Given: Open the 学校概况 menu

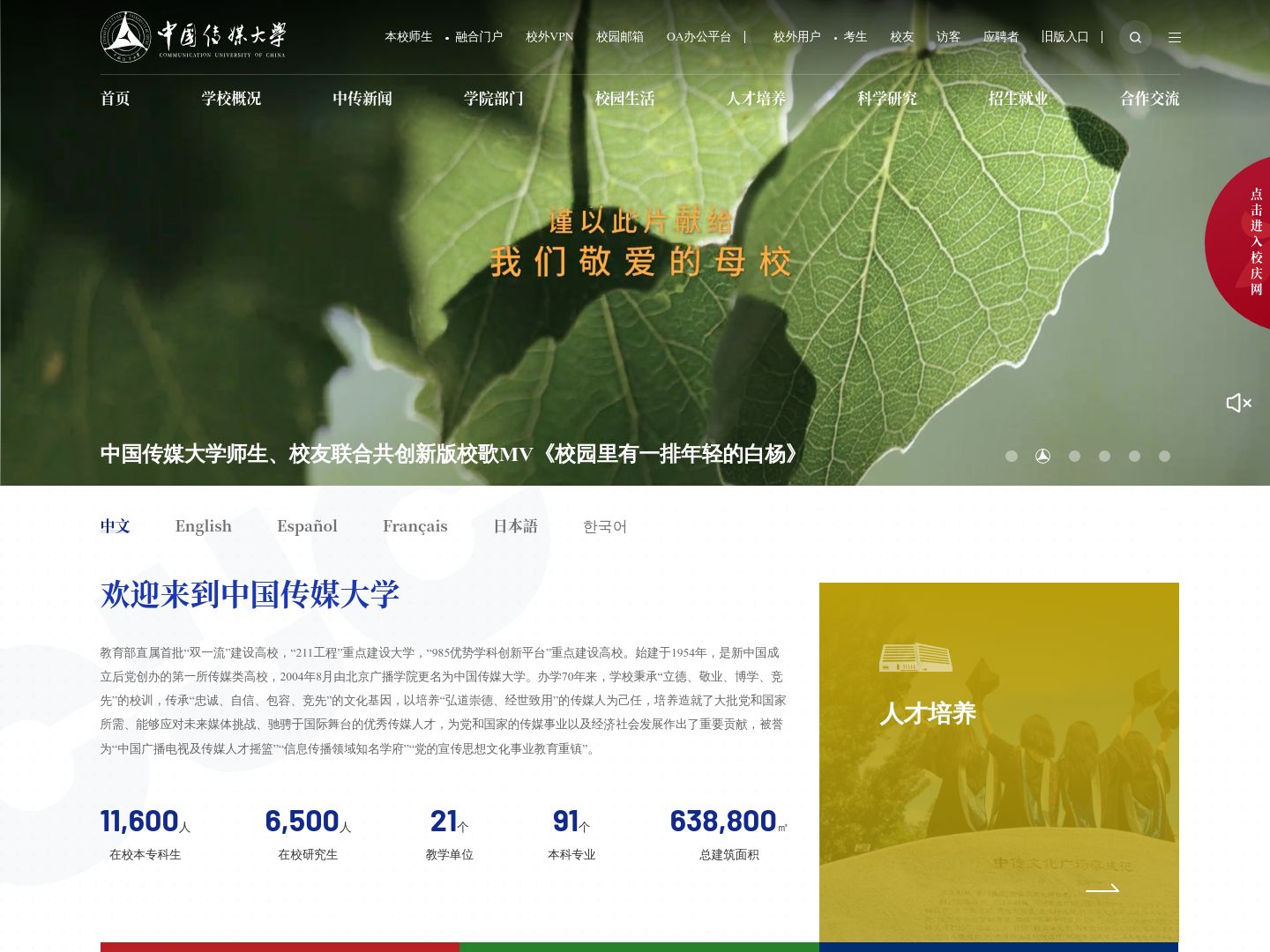Looking at the screenshot, I should [x=231, y=99].
